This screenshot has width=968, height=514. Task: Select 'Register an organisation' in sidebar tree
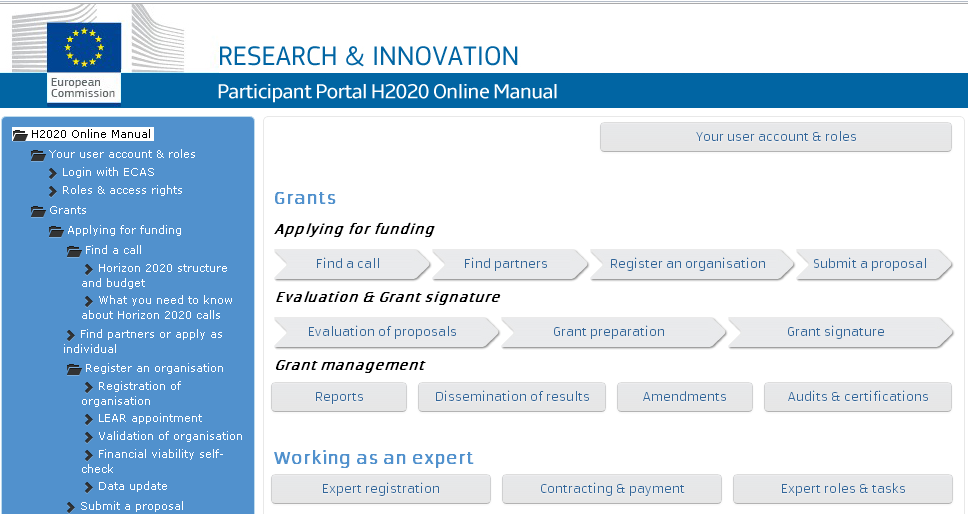pyautogui.click(x=154, y=368)
